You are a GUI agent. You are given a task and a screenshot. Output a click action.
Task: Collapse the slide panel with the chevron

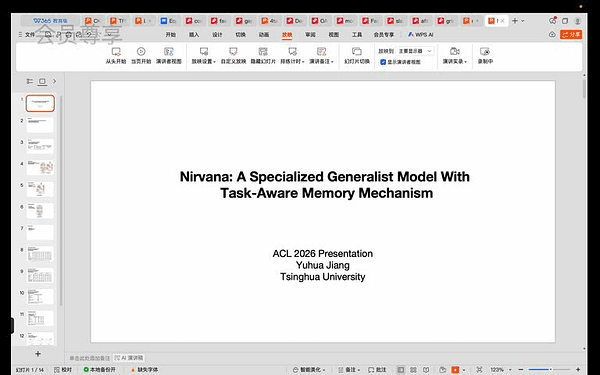click(54, 81)
